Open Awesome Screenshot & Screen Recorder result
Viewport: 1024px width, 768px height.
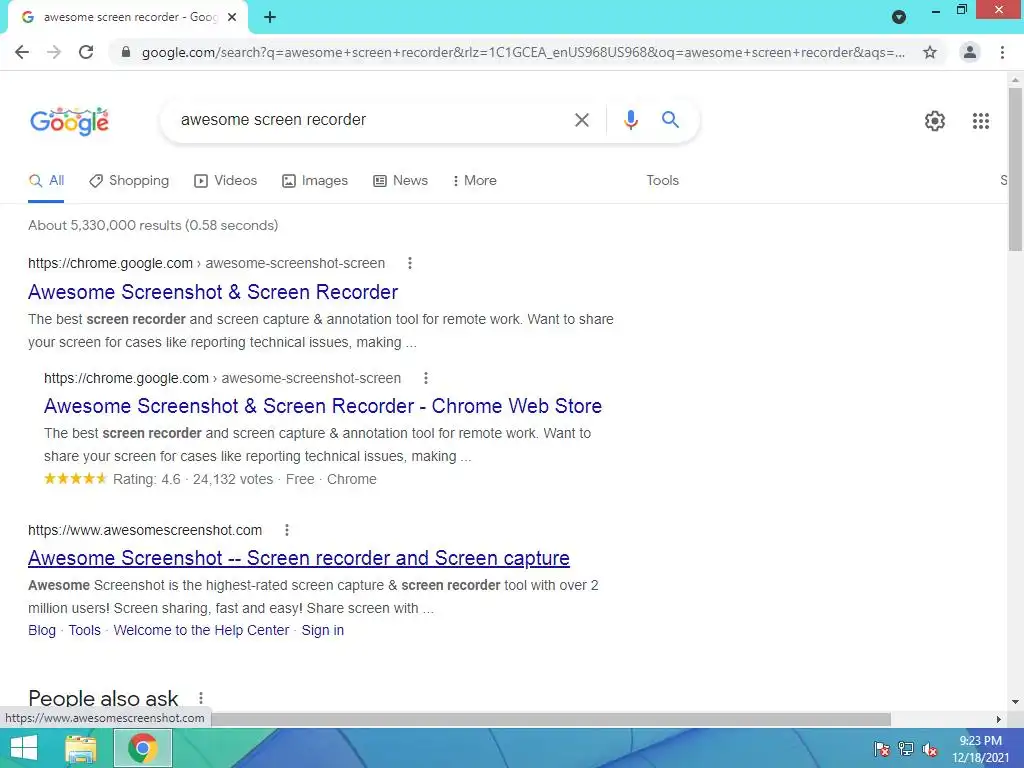[x=213, y=292]
